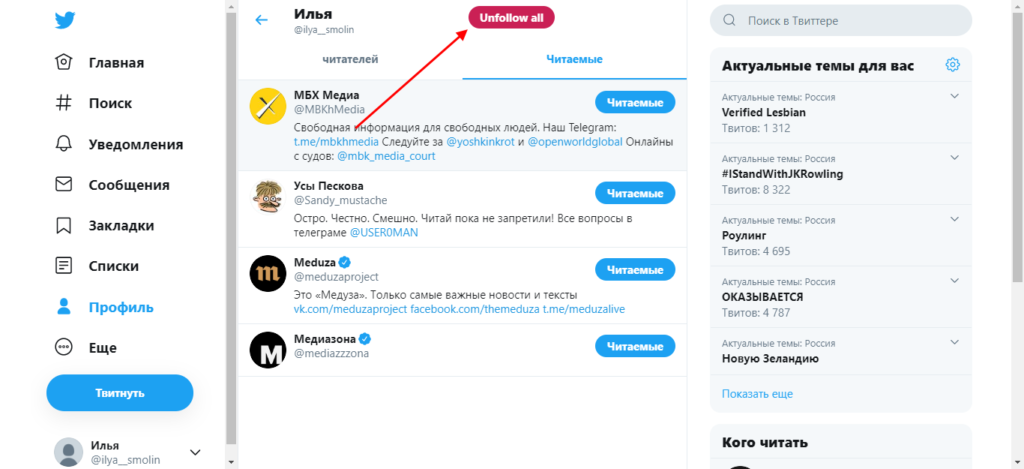This screenshot has width=1024, height=469.
Task: Open Закладки bookmark icon
Action: (x=64, y=225)
